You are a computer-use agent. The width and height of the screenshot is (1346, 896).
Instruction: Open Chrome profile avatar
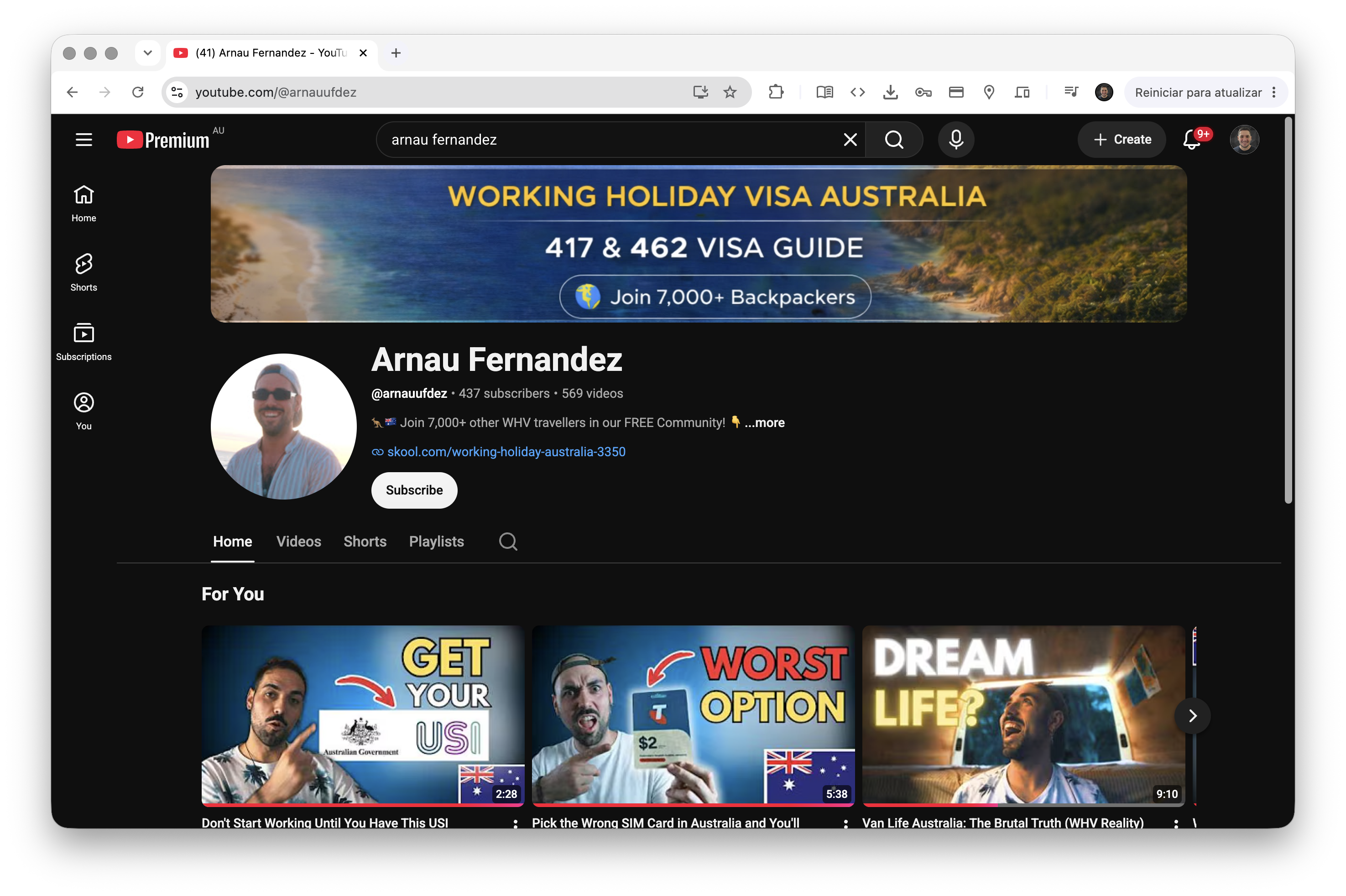point(1104,92)
